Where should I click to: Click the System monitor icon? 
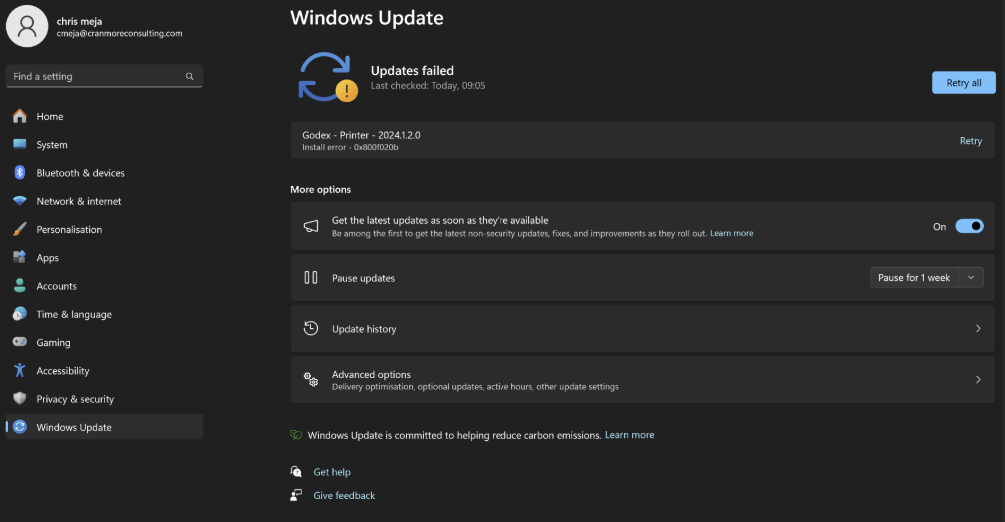click(x=20, y=144)
